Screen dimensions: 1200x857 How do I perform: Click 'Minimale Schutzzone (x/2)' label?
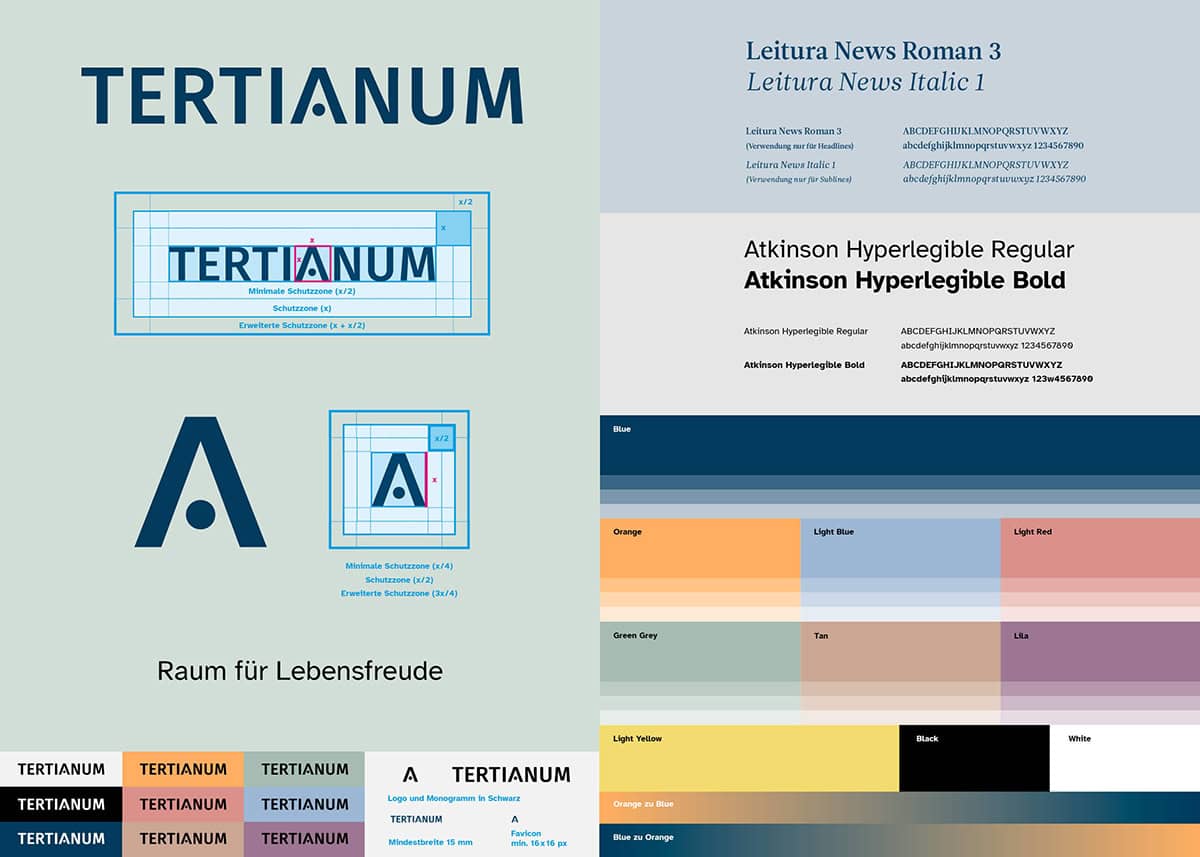pyautogui.click(x=302, y=291)
